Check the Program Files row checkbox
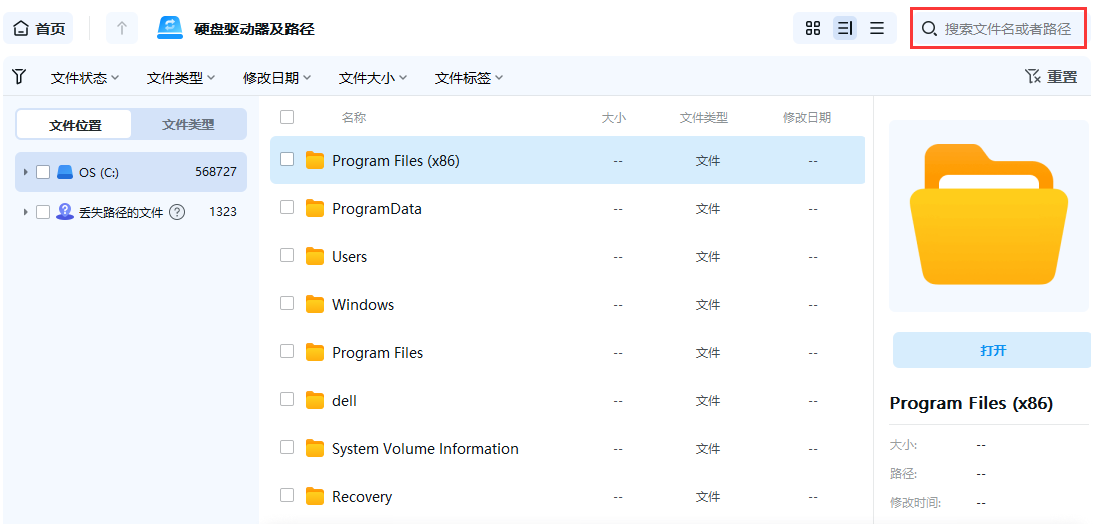 point(287,351)
